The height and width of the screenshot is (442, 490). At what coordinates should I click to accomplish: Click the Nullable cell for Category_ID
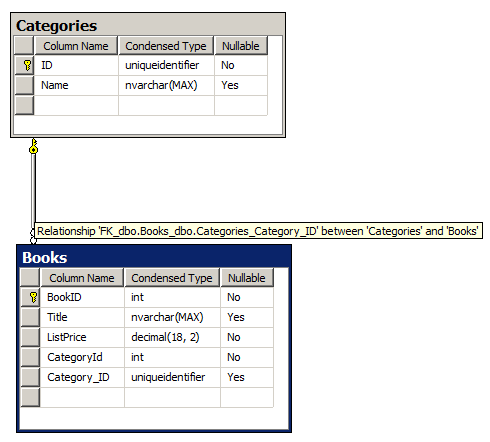247,377
